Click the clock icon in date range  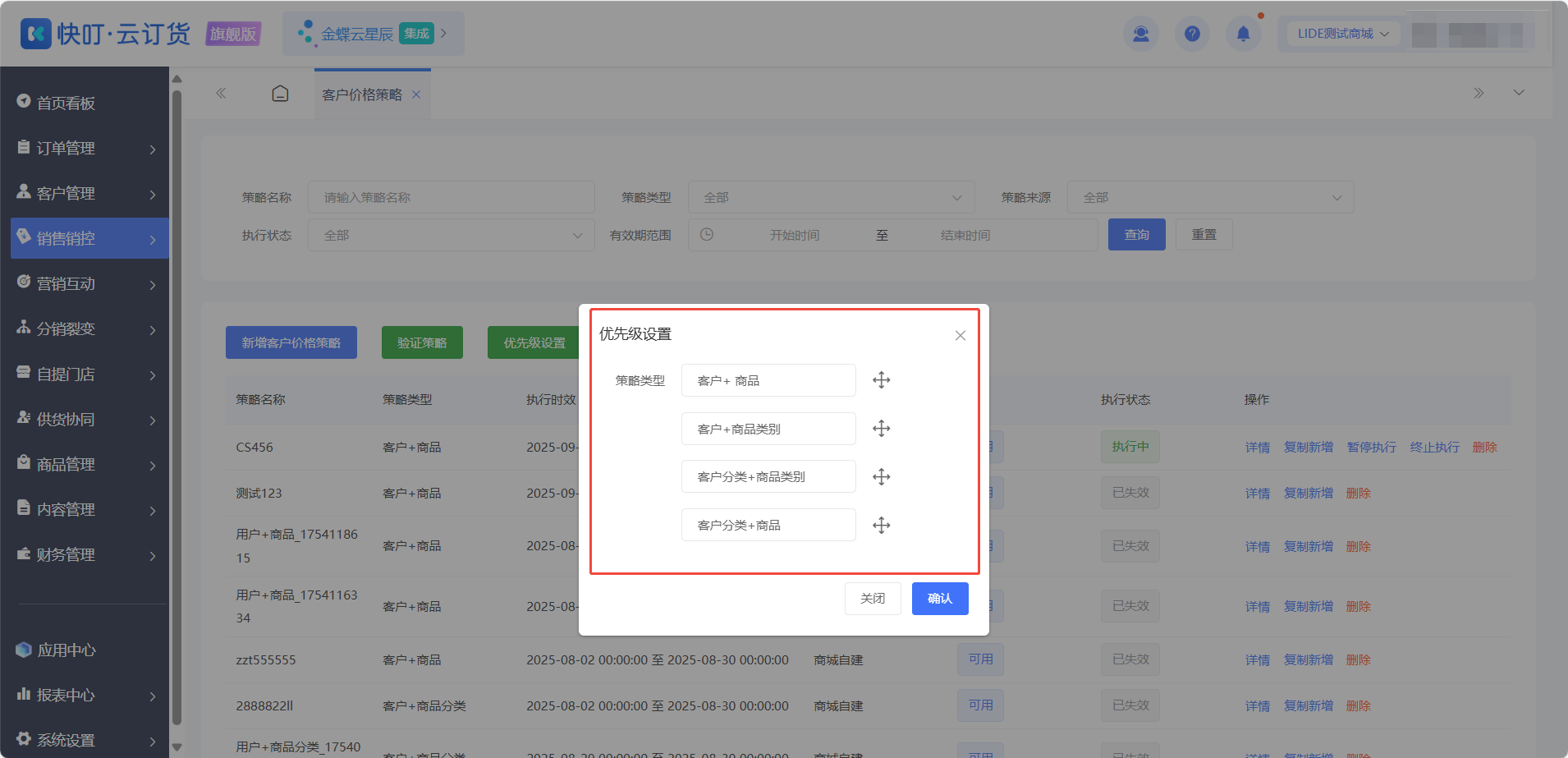coord(707,235)
